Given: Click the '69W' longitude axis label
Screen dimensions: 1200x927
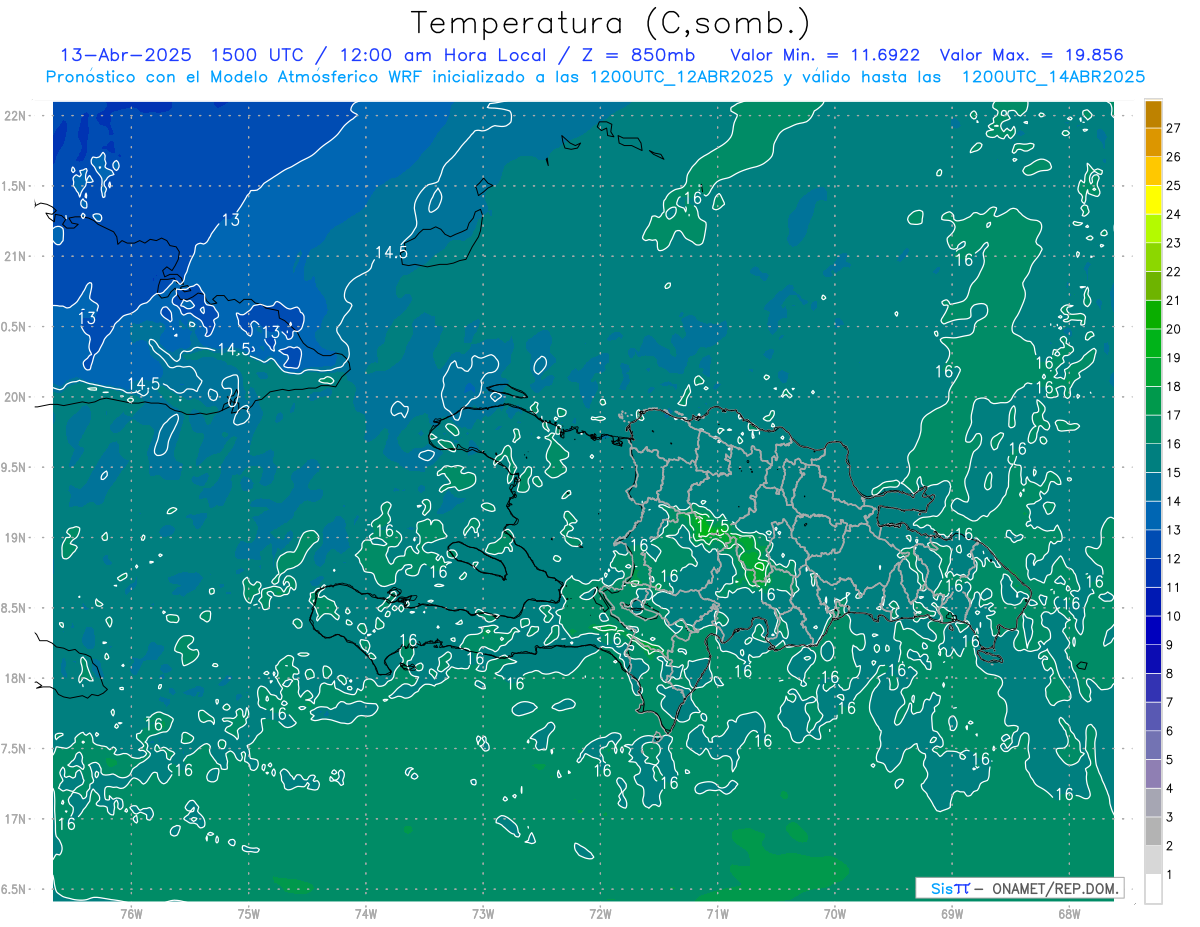Looking at the screenshot, I should (x=951, y=914).
